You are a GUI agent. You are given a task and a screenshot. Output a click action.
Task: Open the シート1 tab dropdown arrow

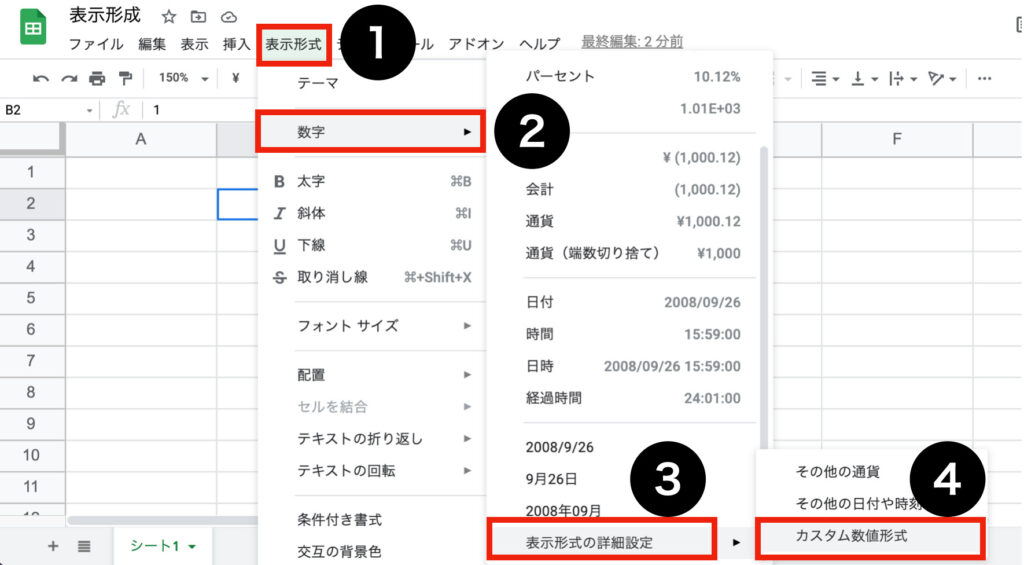point(192,546)
